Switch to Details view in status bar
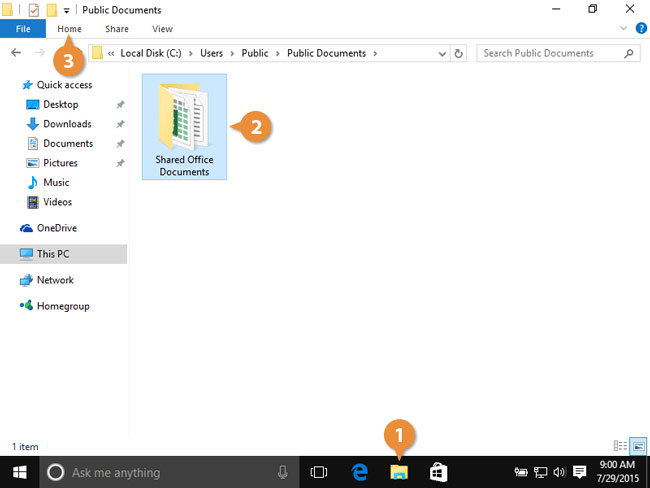 [x=620, y=446]
